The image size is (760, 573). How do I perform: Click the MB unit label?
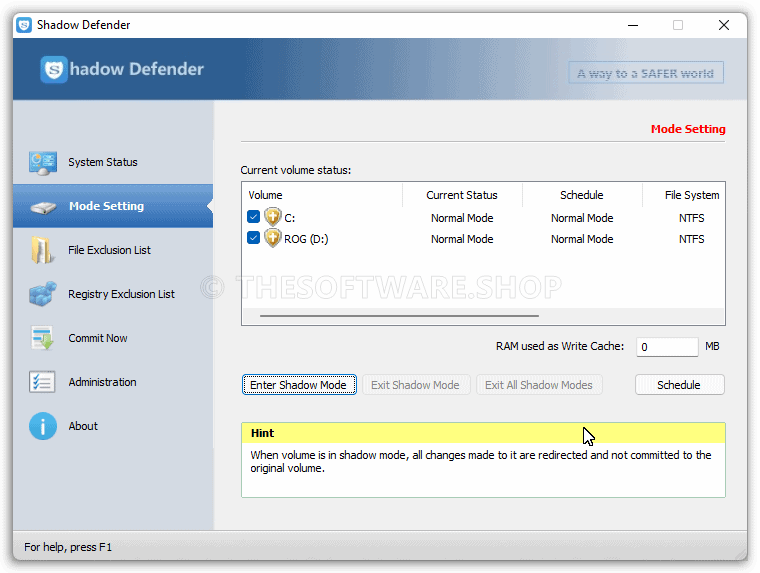tap(712, 346)
